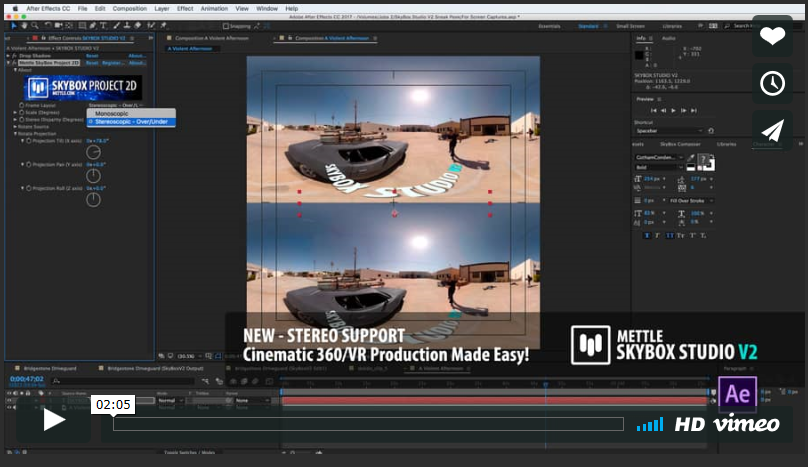808x467 pixels.
Task: Jump to first frame in Preview panel
Action: tap(653, 110)
